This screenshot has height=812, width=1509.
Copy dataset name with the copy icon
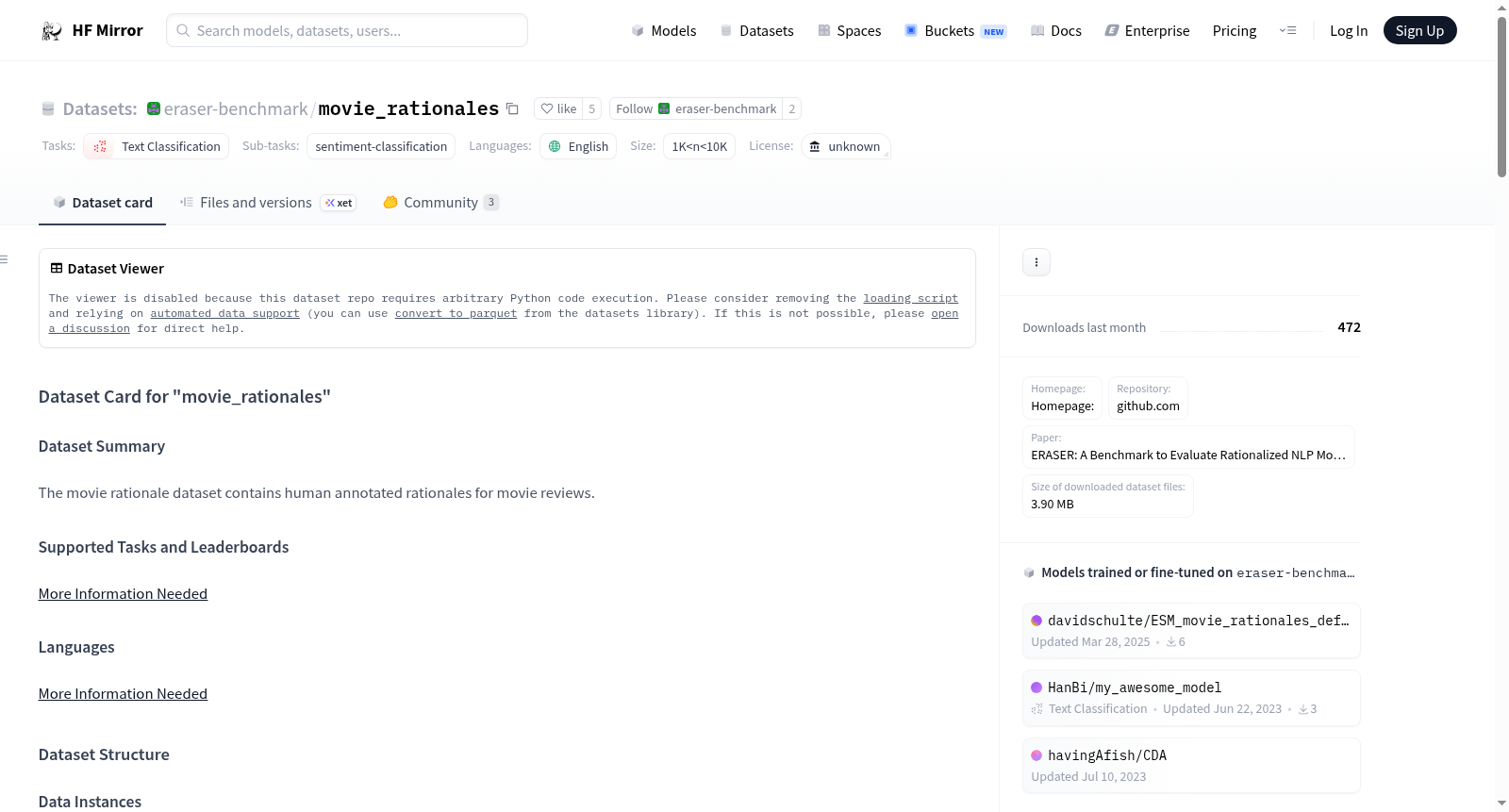512,108
